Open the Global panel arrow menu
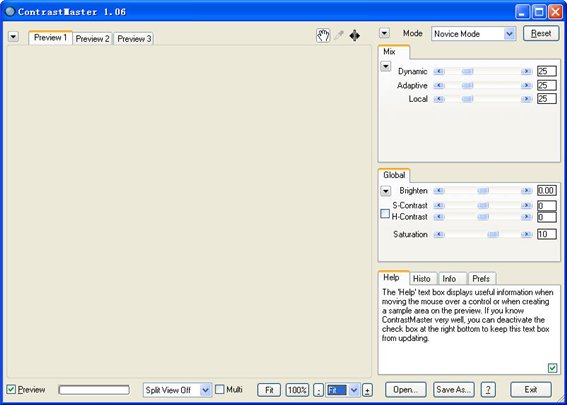The width and height of the screenshot is (567, 405). point(386,191)
